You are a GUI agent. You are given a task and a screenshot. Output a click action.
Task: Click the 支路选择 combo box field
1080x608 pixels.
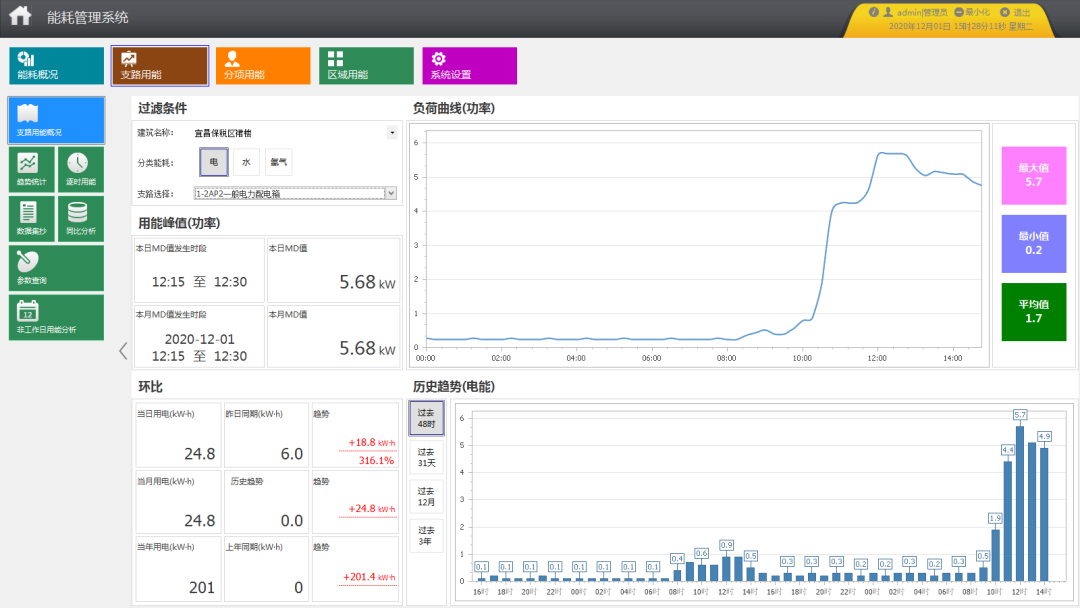tap(295, 193)
